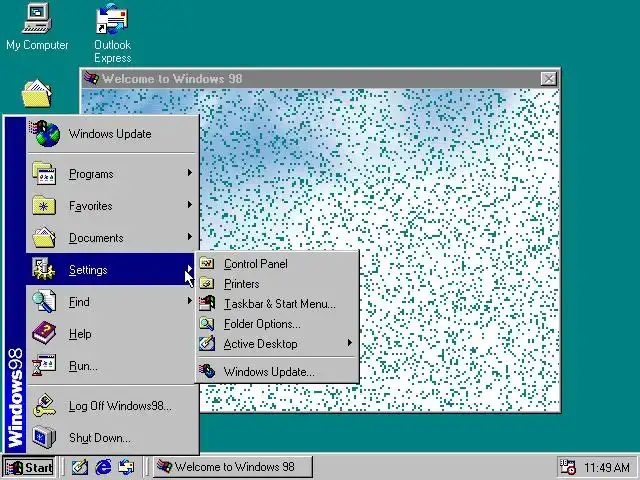Click the Folder Options magnifier icon
The height and width of the screenshot is (480, 640).
[x=207, y=324]
